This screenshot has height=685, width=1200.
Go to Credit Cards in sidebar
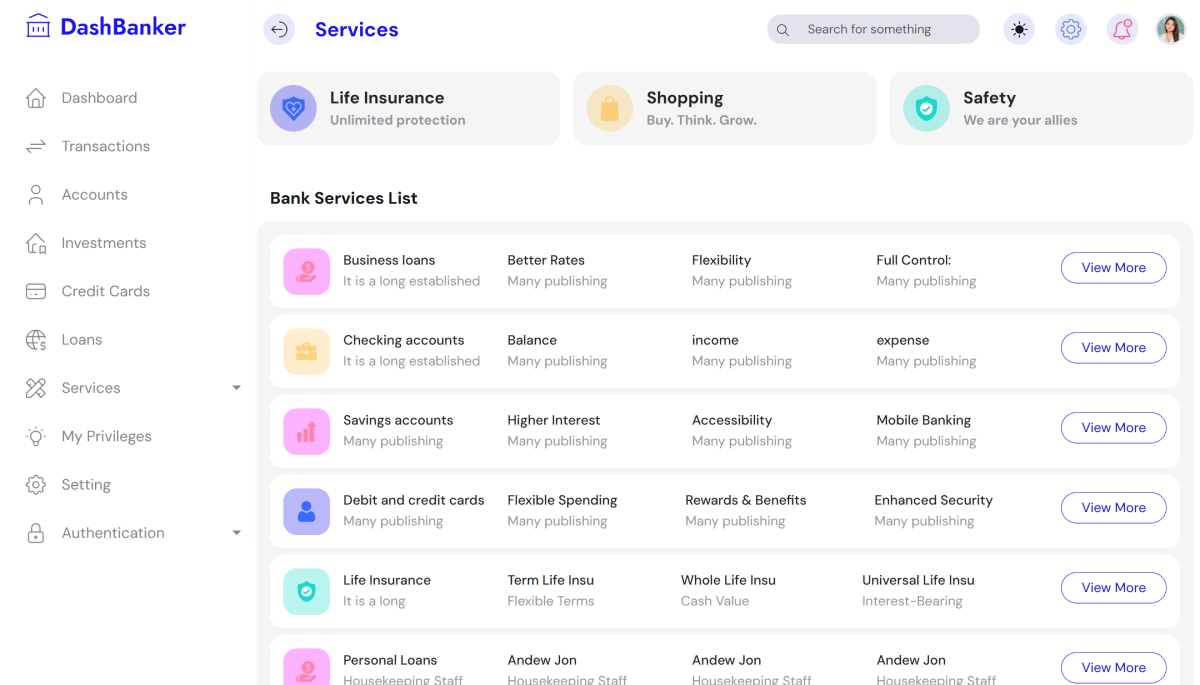[x=105, y=291]
